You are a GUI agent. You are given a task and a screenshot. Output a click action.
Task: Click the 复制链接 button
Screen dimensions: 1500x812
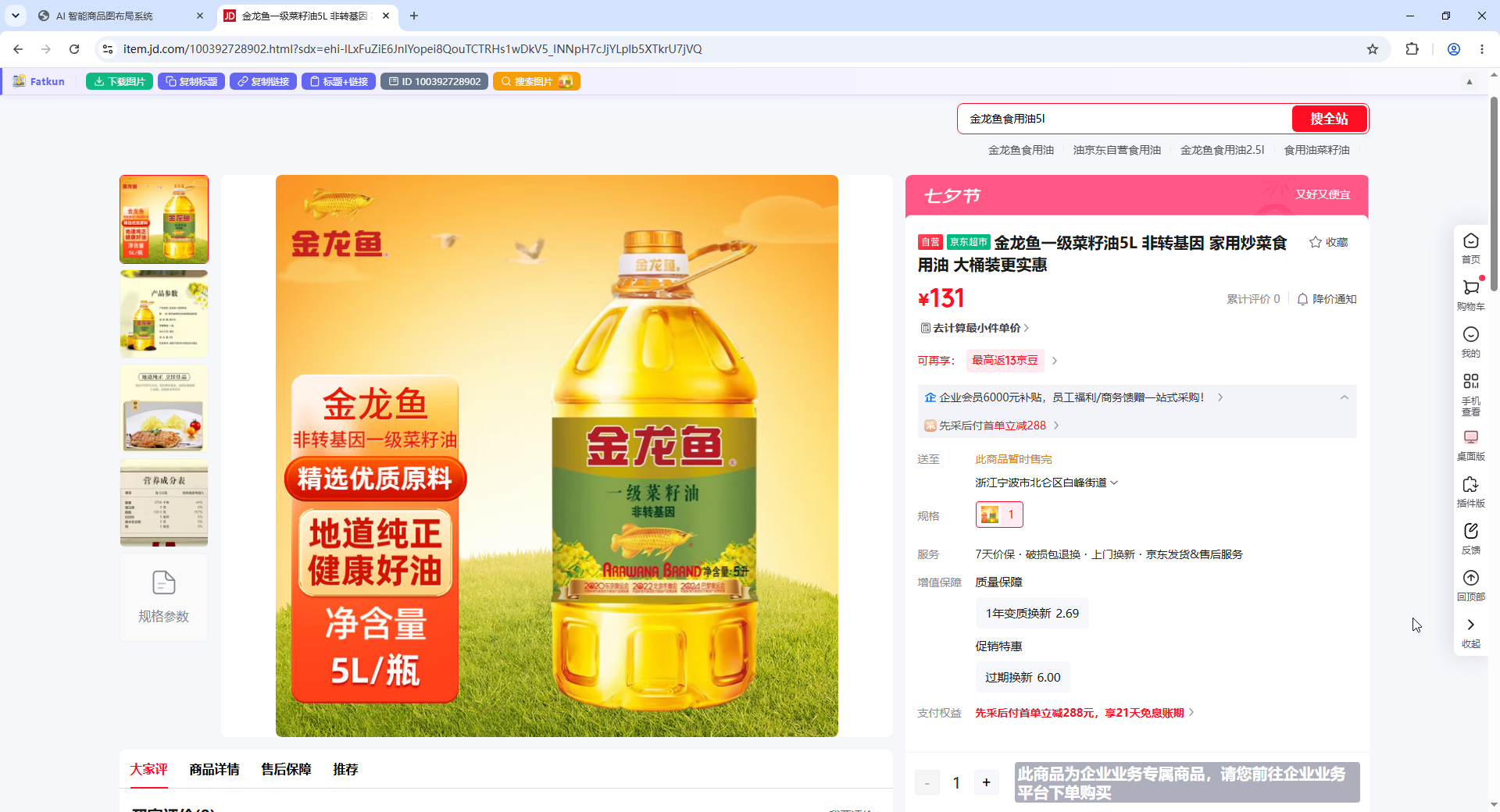click(x=263, y=81)
